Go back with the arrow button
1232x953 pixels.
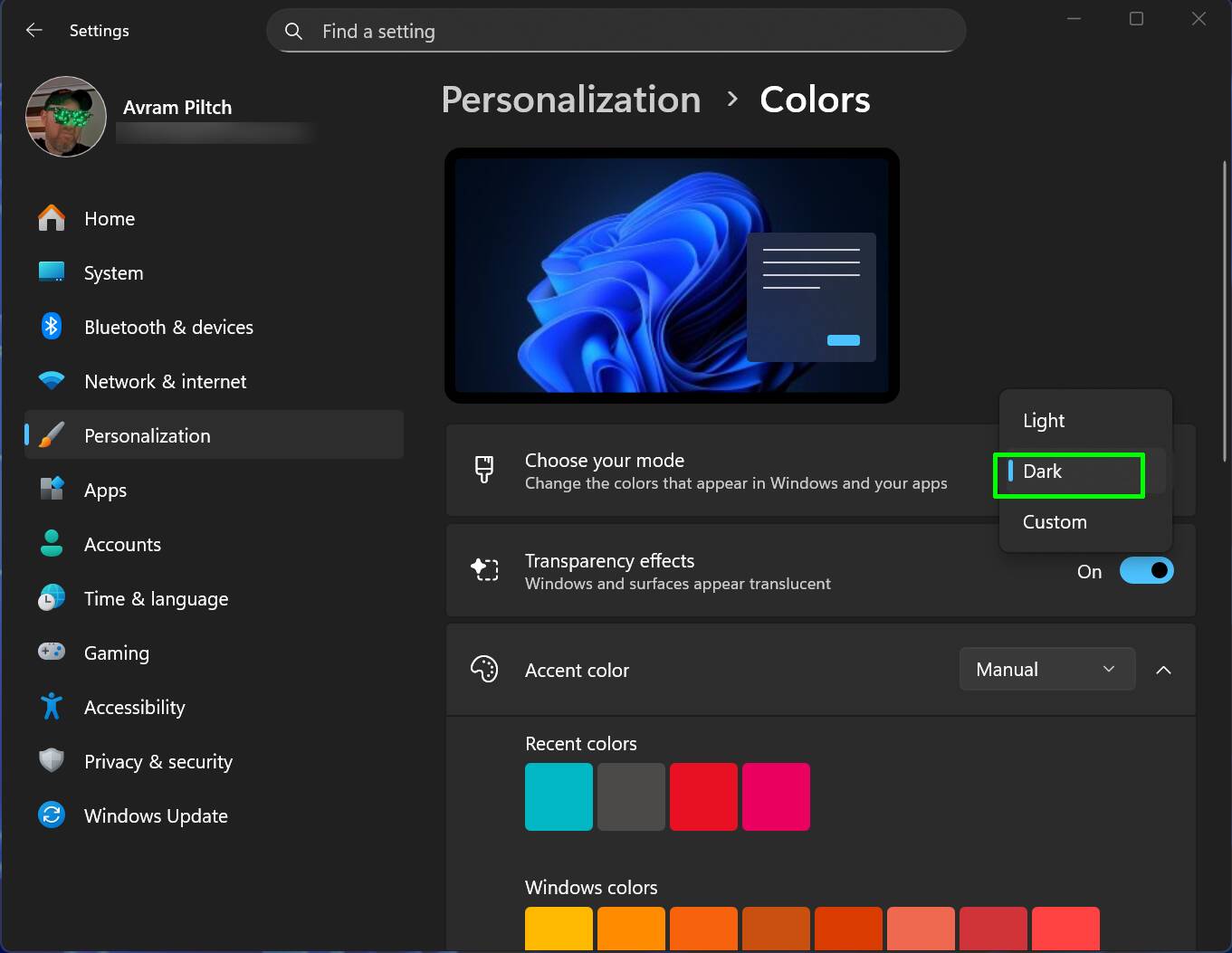click(x=33, y=30)
